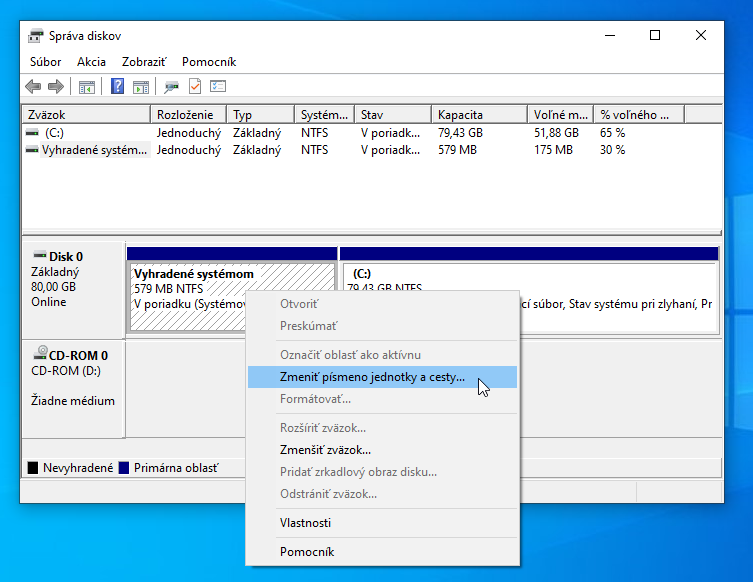Image resolution: width=753 pixels, height=582 pixels.
Task: Open help via blue question mark icon
Action: [x=118, y=87]
